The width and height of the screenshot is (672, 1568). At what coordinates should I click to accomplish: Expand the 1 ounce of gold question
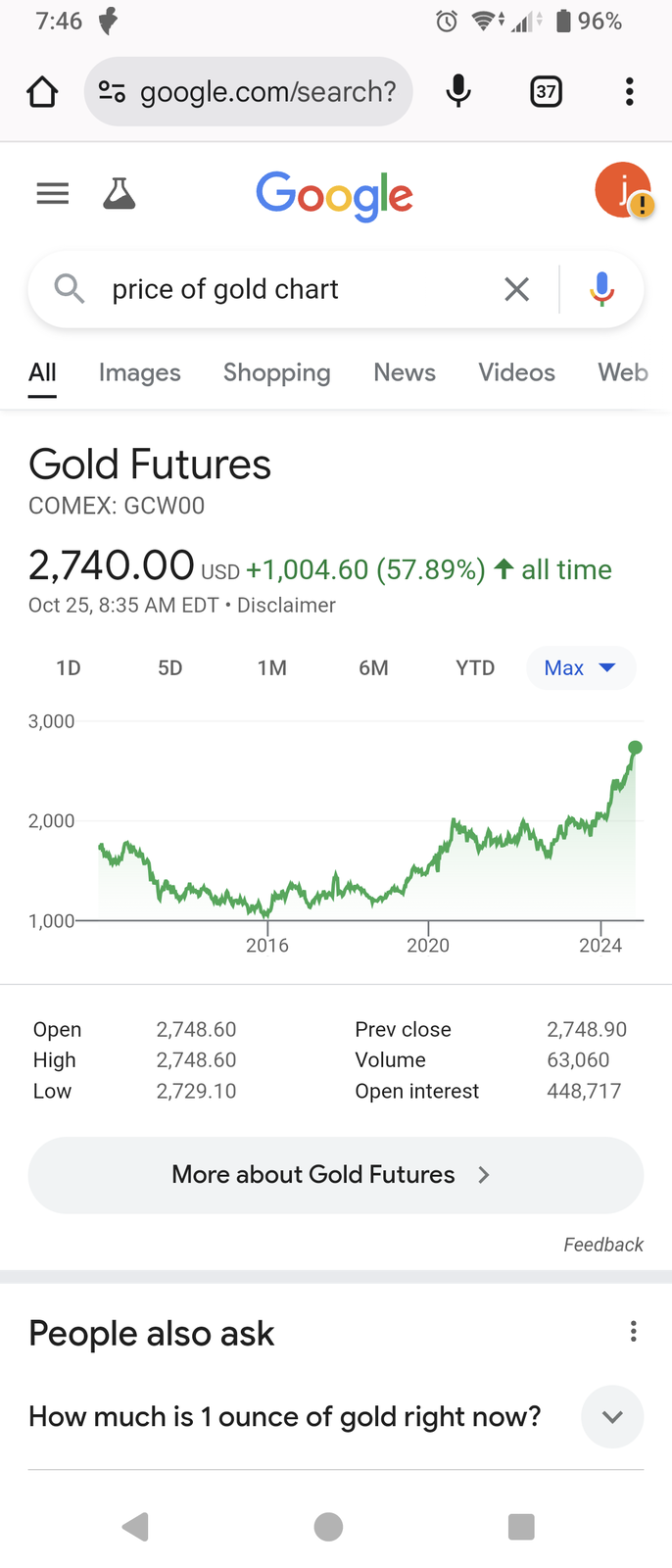pyautogui.click(x=336, y=1417)
